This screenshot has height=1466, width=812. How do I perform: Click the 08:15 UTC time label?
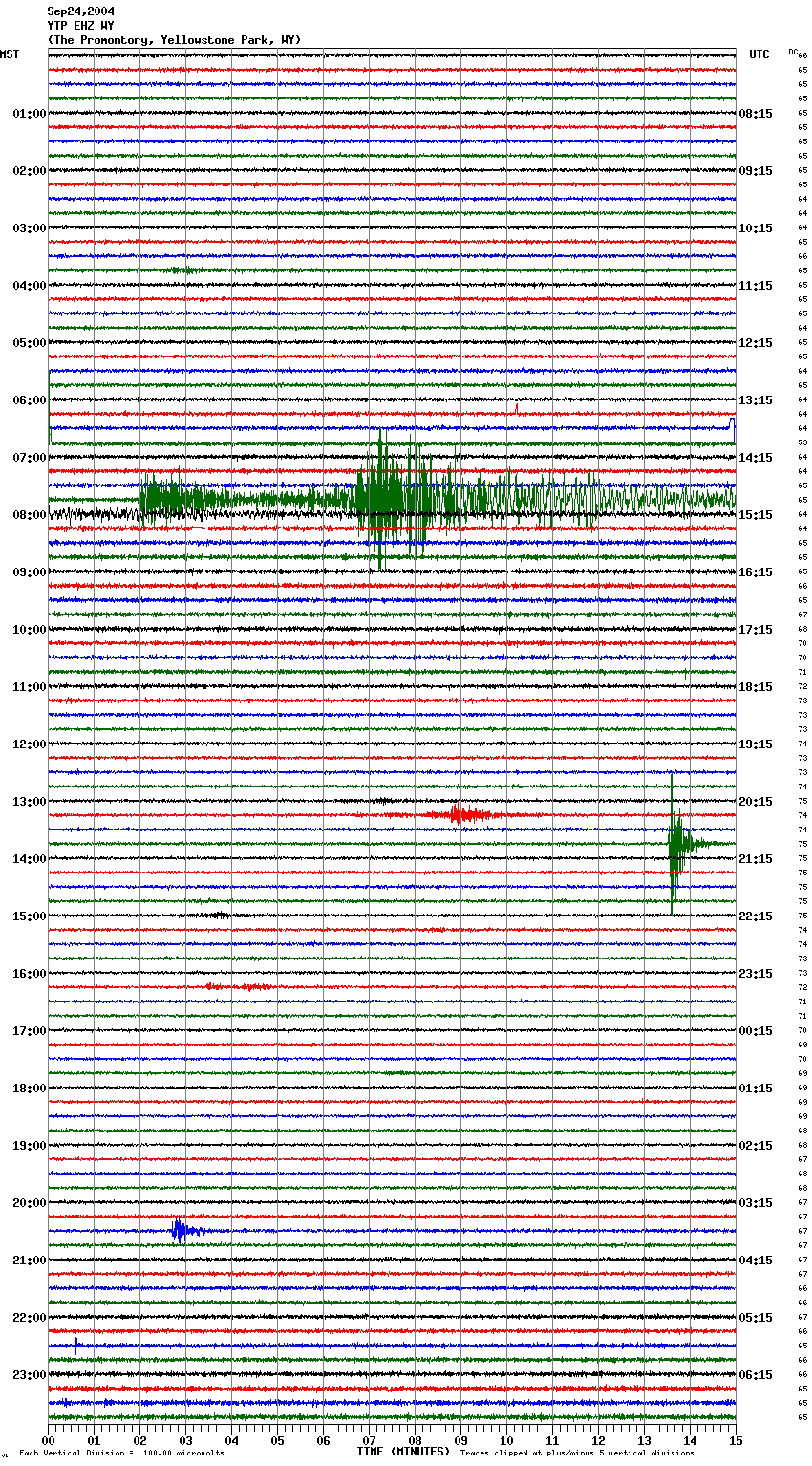click(x=756, y=114)
